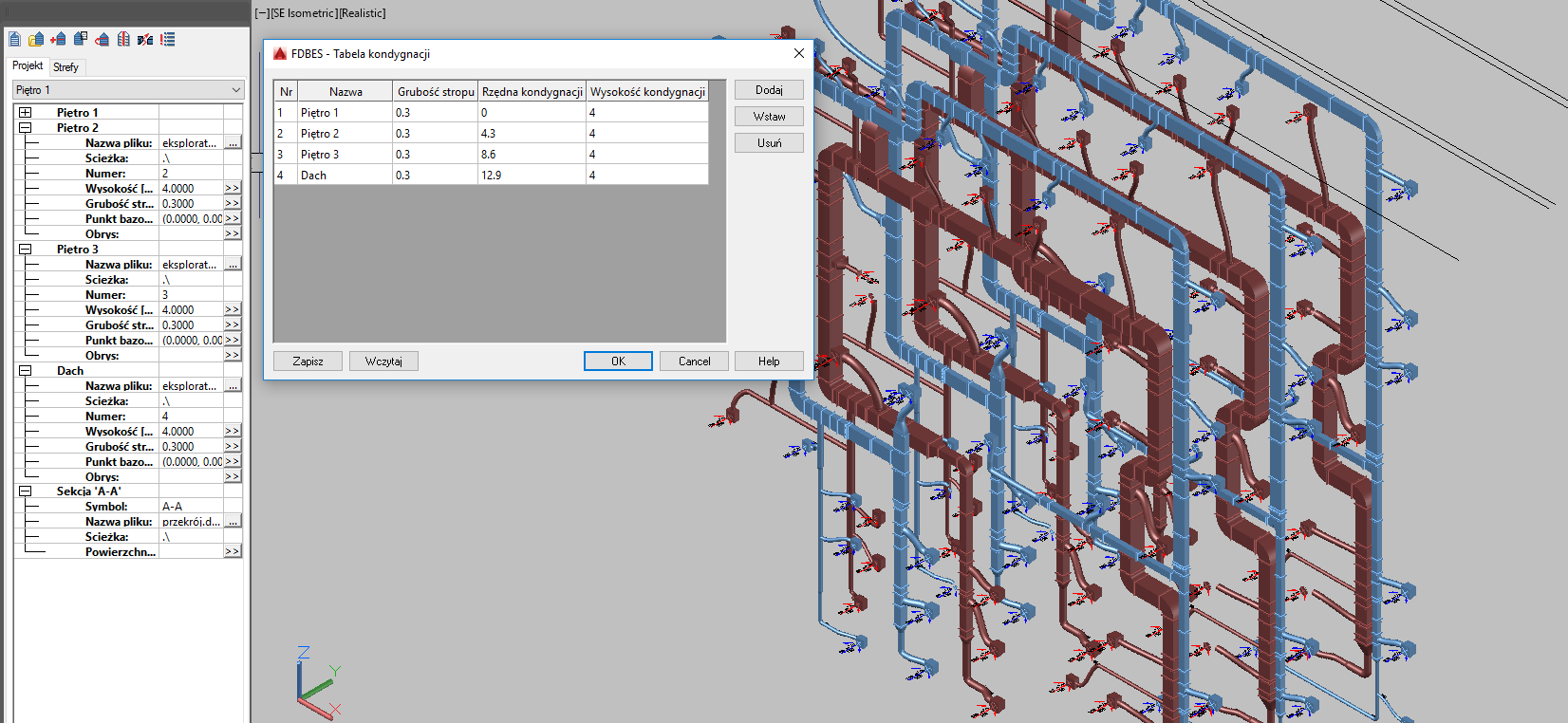Switch to the Strefy tab
Image resolution: width=1568 pixels, height=723 pixels.
click(x=65, y=67)
